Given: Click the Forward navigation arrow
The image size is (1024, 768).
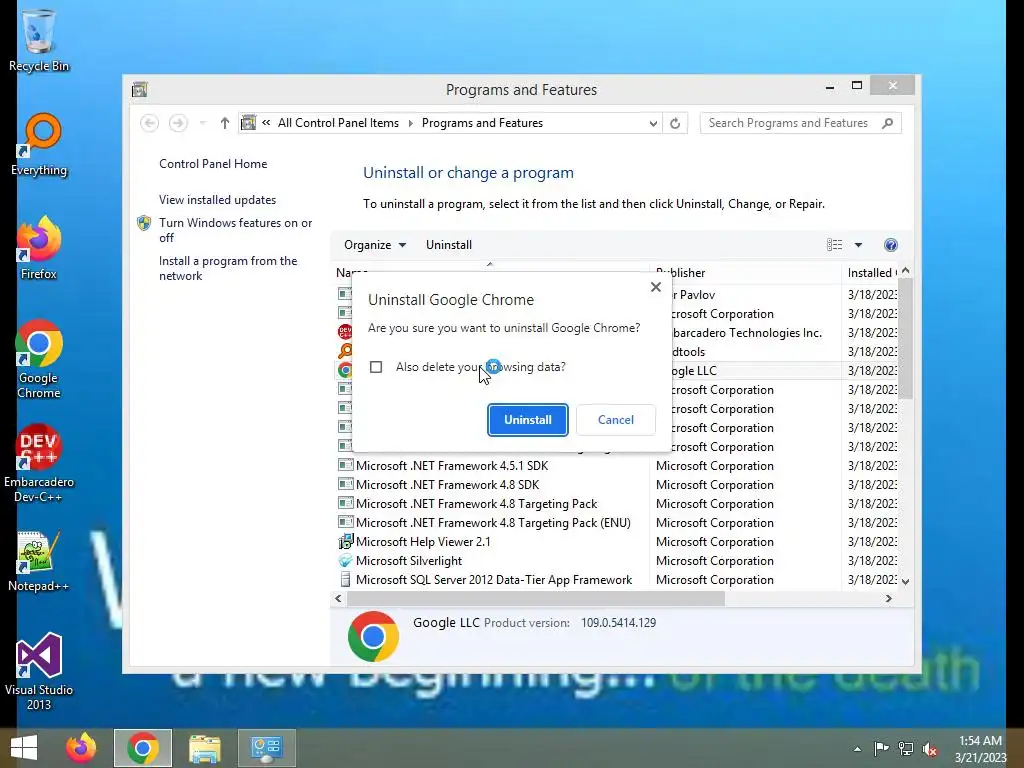Looking at the screenshot, I should point(178,123).
